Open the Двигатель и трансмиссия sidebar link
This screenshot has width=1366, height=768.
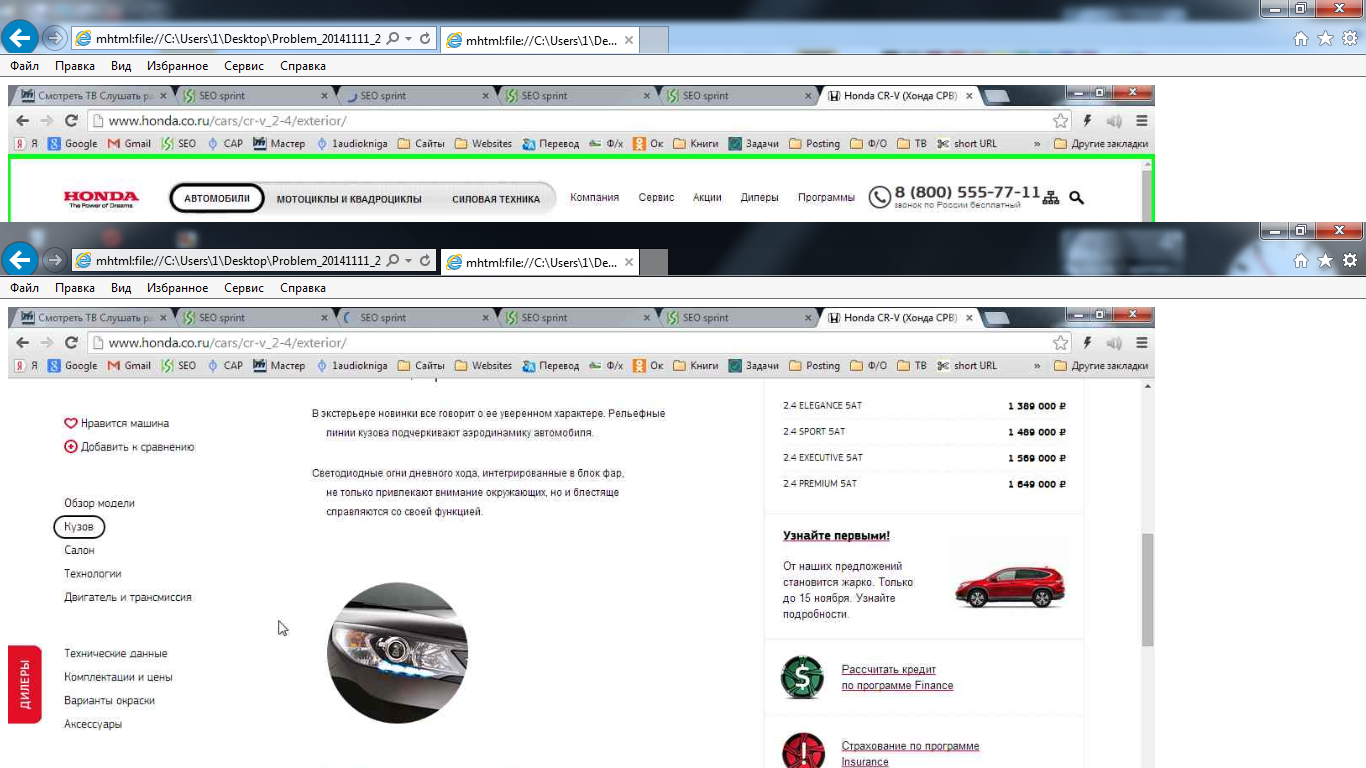pyautogui.click(x=128, y=597)
